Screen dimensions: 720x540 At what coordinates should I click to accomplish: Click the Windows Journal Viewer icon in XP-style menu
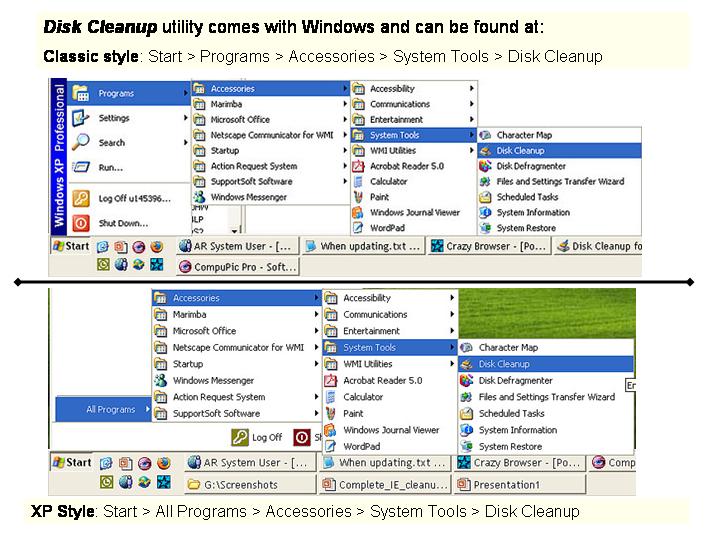[331, 430]
